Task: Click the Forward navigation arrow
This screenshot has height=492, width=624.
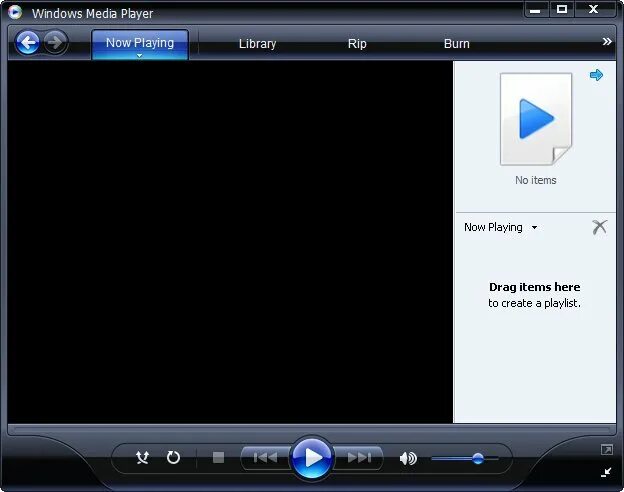Action: [55, 42]
